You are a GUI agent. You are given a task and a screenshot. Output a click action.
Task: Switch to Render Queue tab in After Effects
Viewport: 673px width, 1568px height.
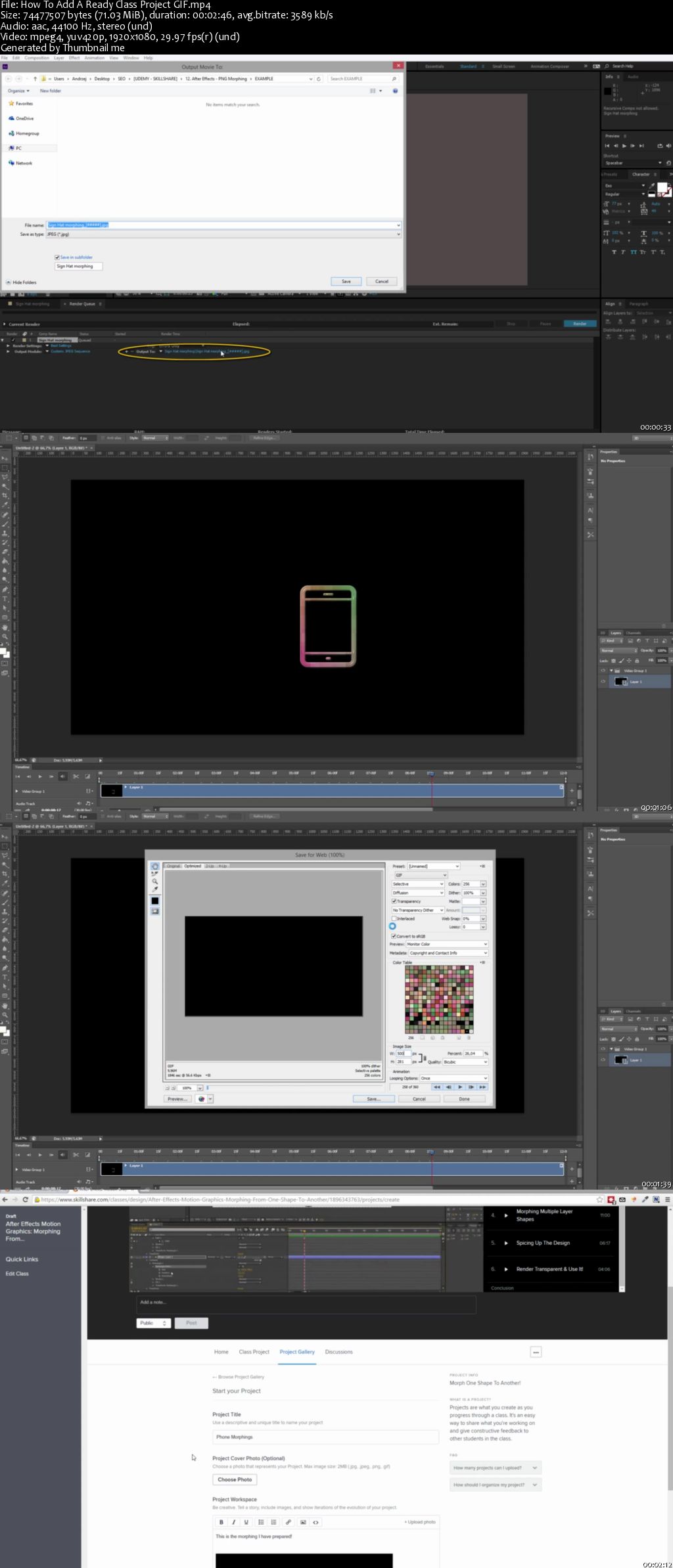pyautogui.click(x=82, y=304)
